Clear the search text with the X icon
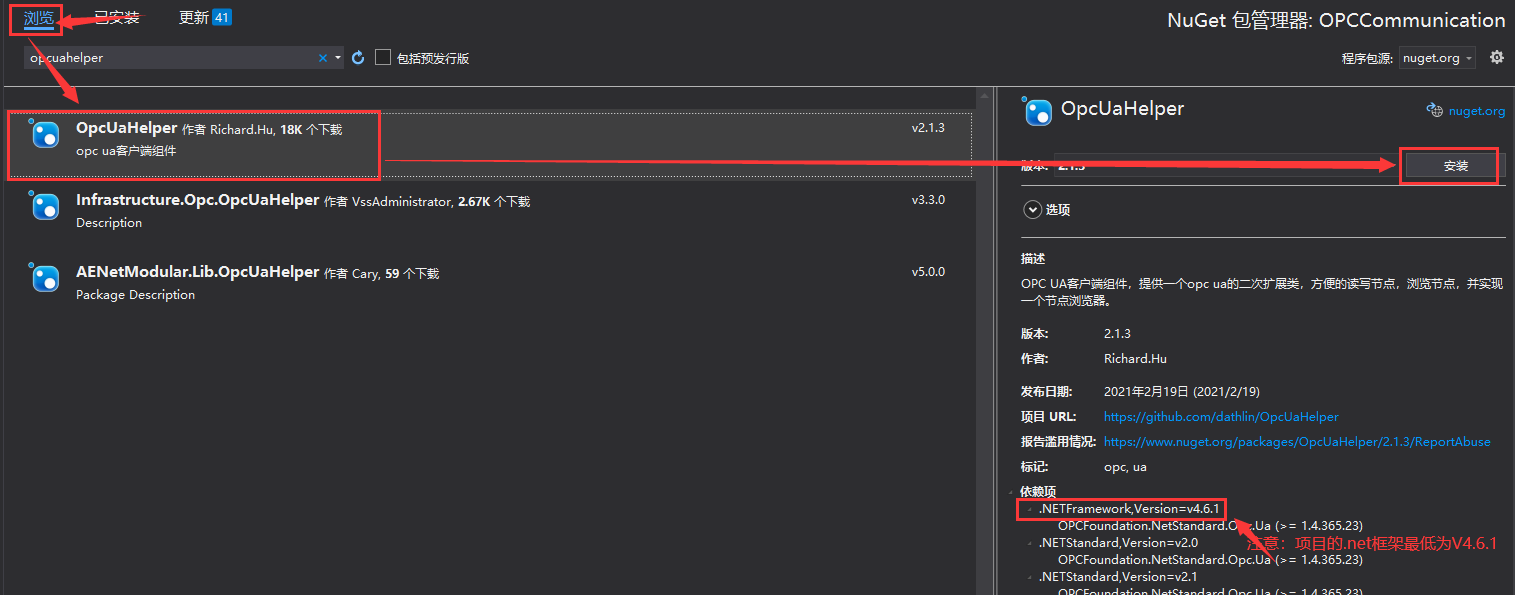1515x595 pixels. 323,58
